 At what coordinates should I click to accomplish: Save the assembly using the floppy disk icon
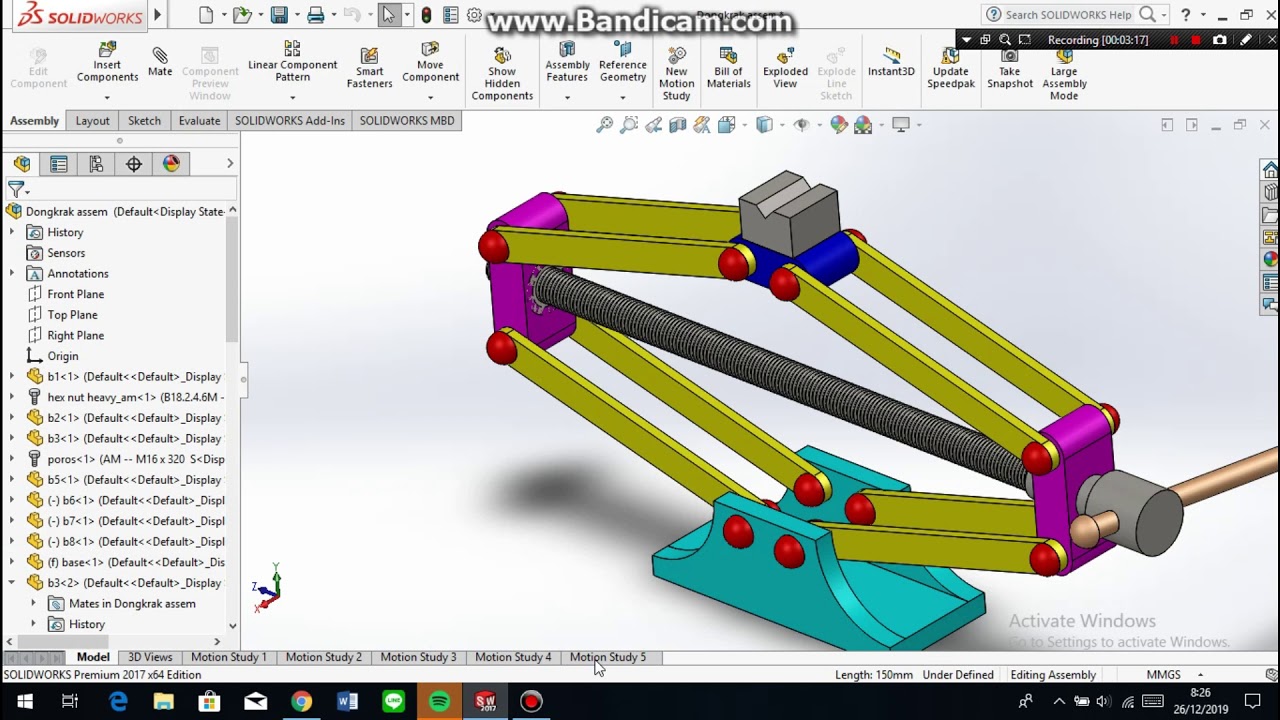coord(279,15)
